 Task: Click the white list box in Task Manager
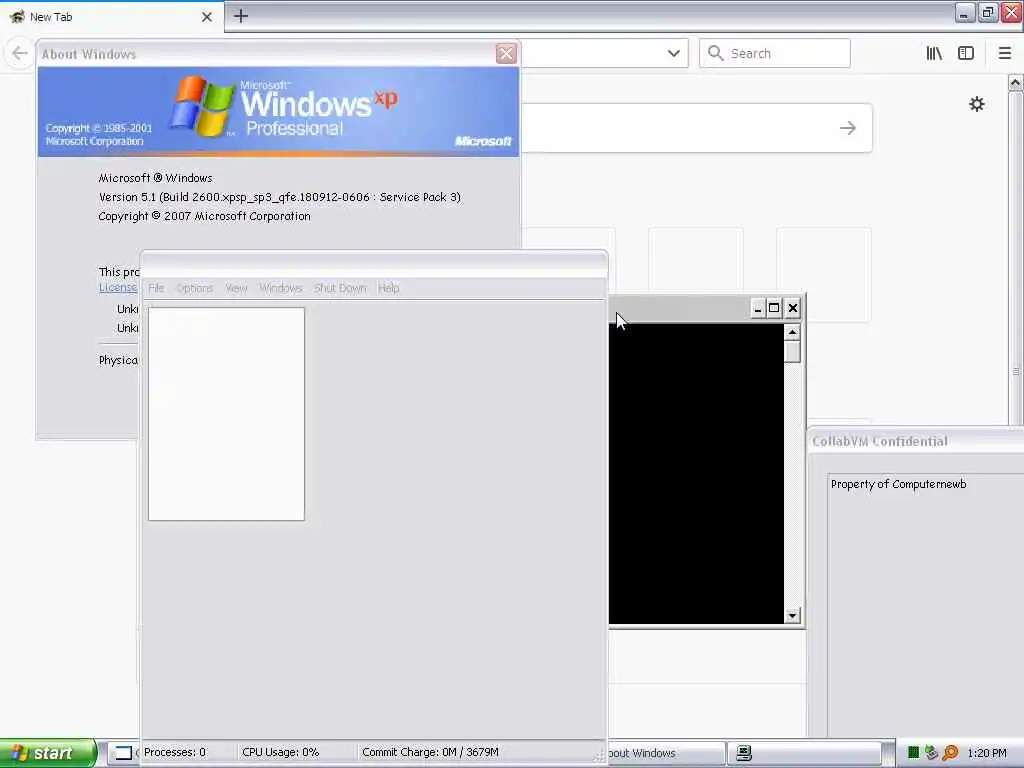226,414
